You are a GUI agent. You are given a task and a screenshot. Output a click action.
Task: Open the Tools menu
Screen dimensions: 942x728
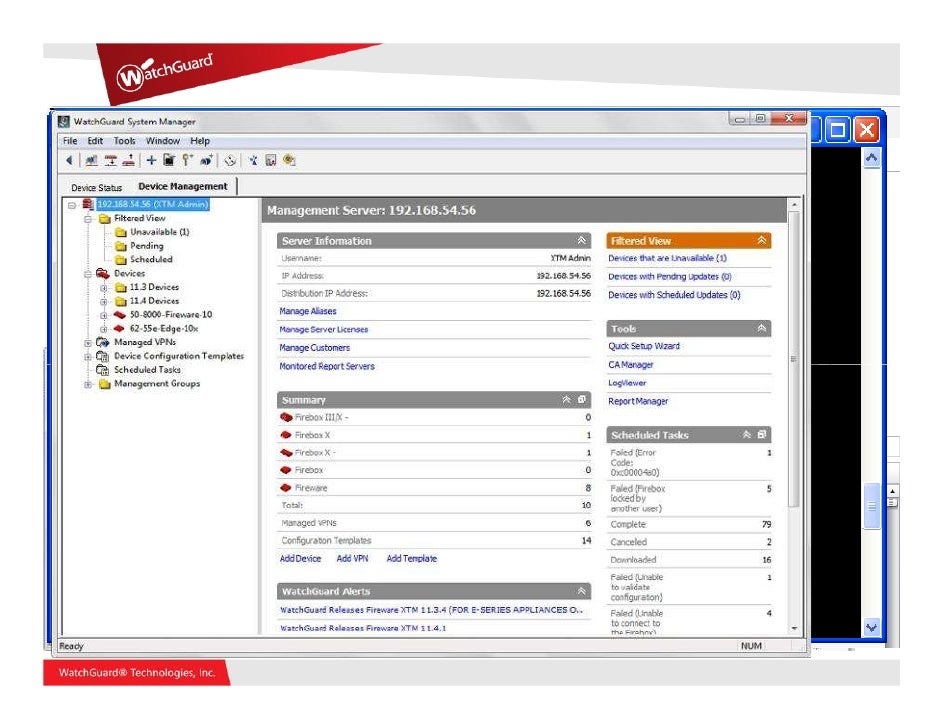(x=124, y=141)
